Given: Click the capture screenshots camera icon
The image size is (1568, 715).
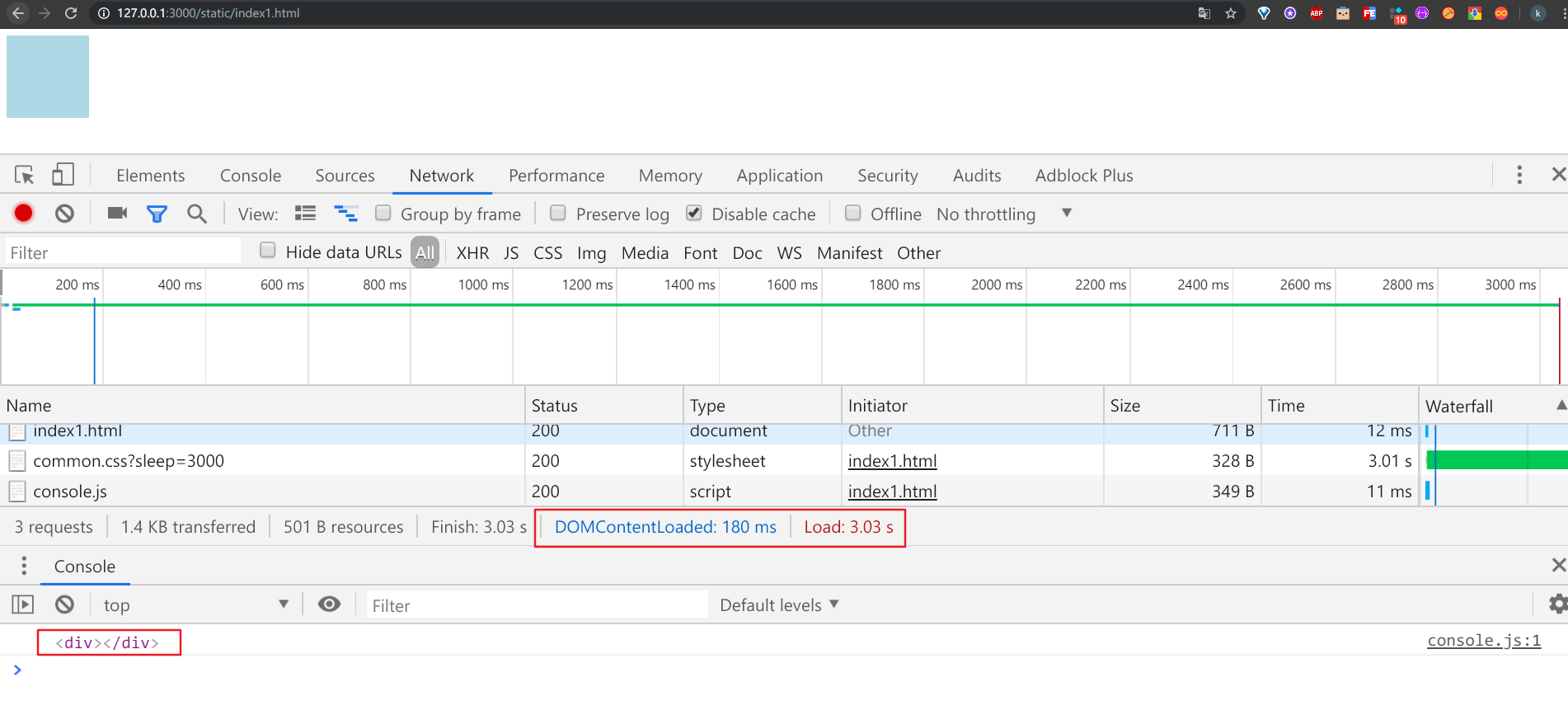Looking at the screenshot, I should tap(117, 214).
